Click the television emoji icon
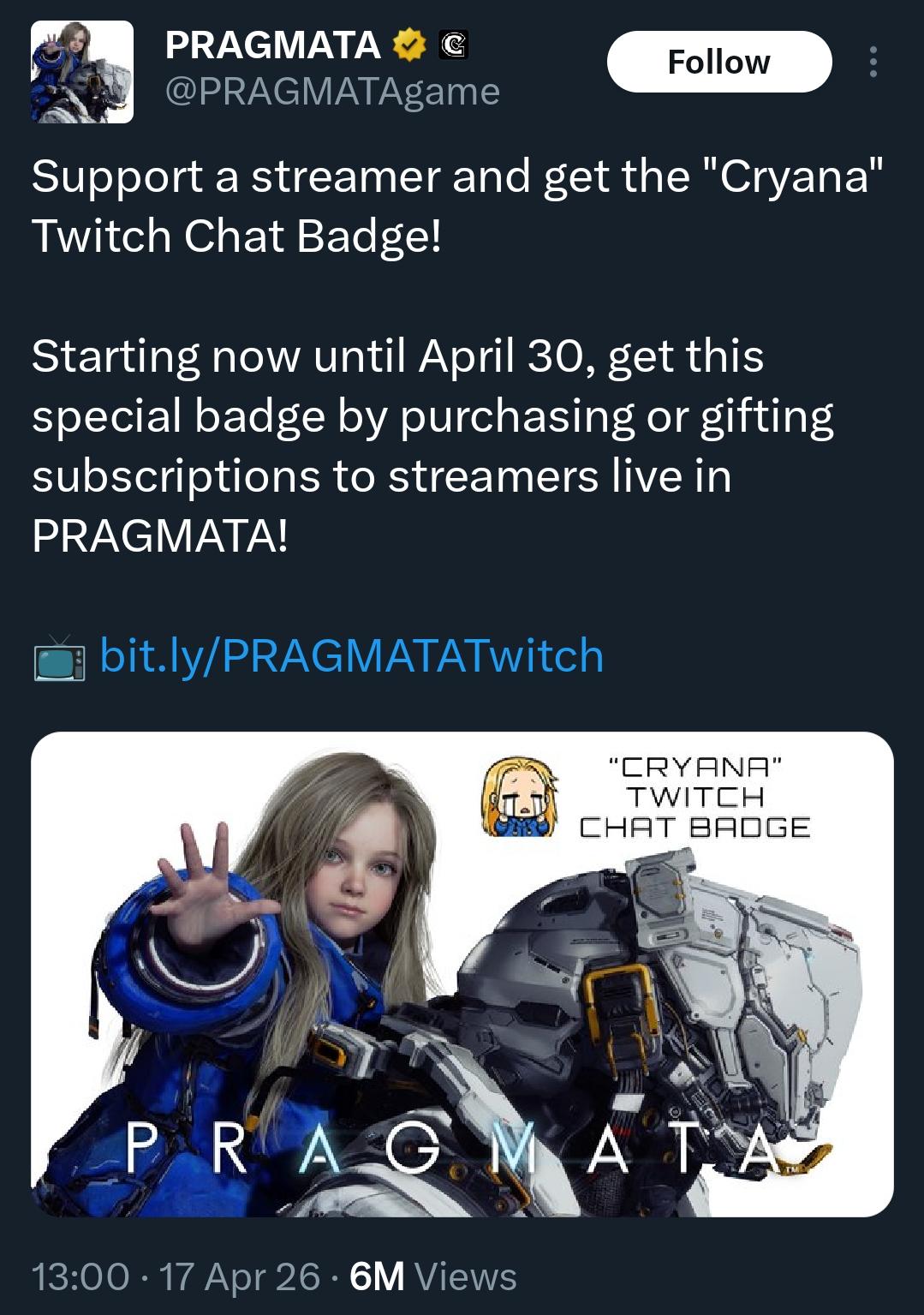Screen dimensions: 924x1315 click(59, 658)
